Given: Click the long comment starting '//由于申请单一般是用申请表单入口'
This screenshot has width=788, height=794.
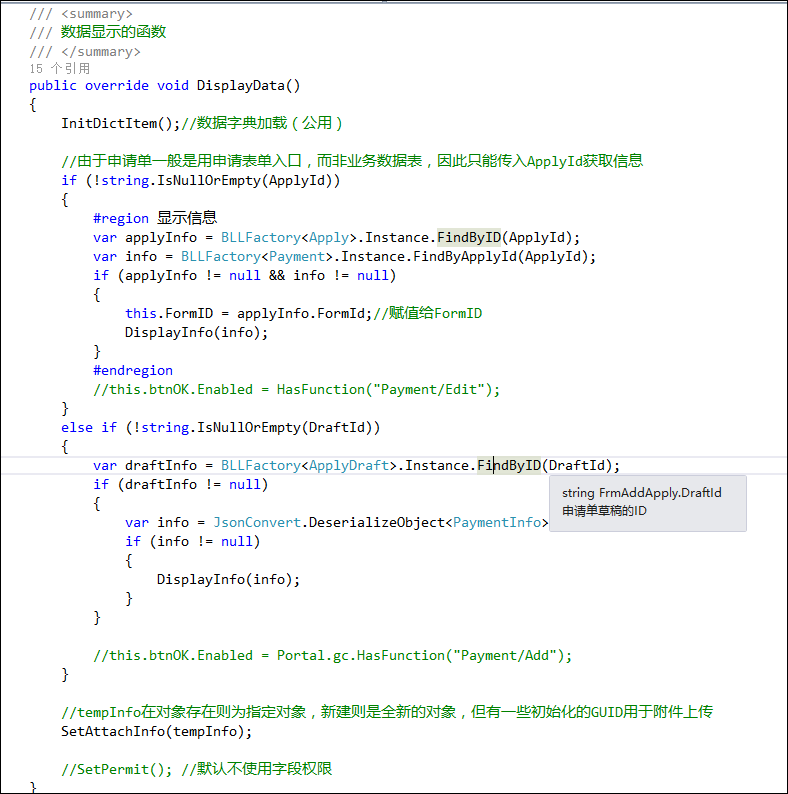Looking at the screenshot, I should pyautogui.click(x=352, y=161).
